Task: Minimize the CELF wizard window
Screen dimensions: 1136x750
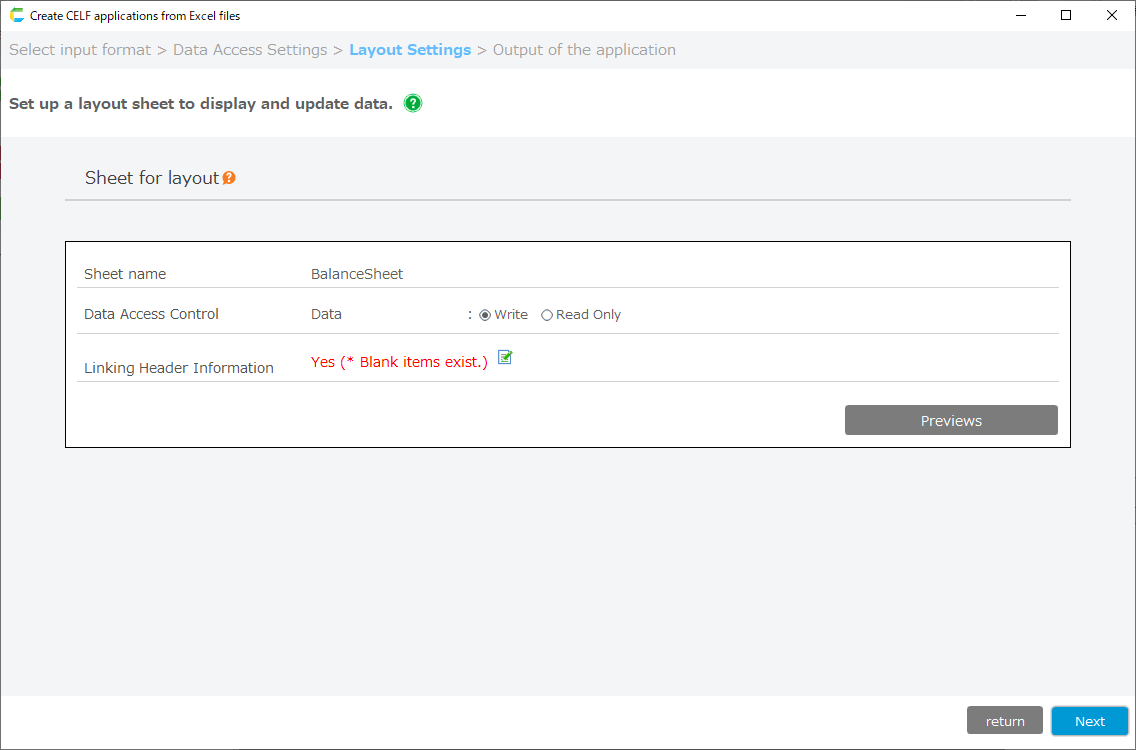Action: [x=1021, y=15]
